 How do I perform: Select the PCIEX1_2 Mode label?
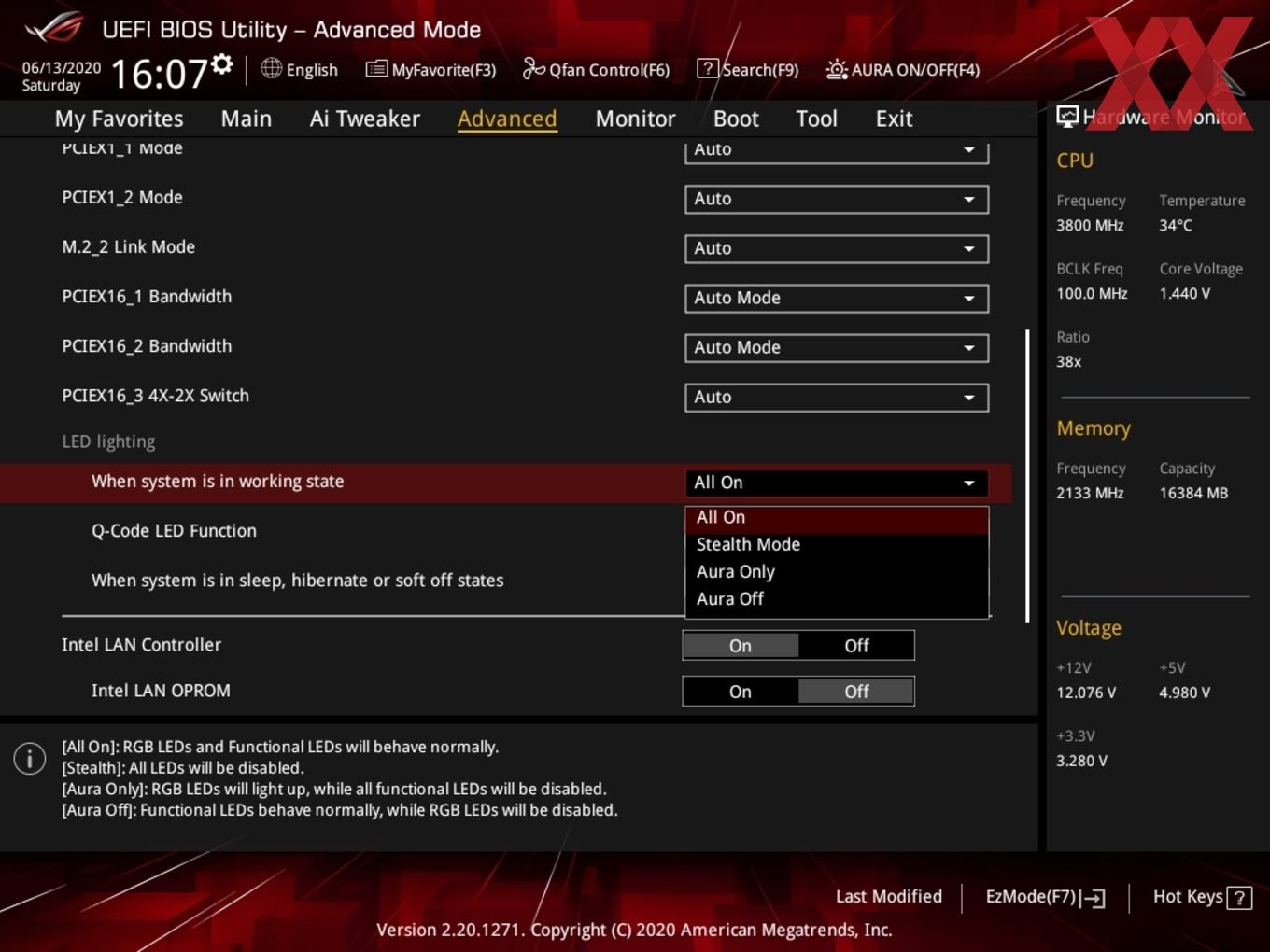click(122, 198)
